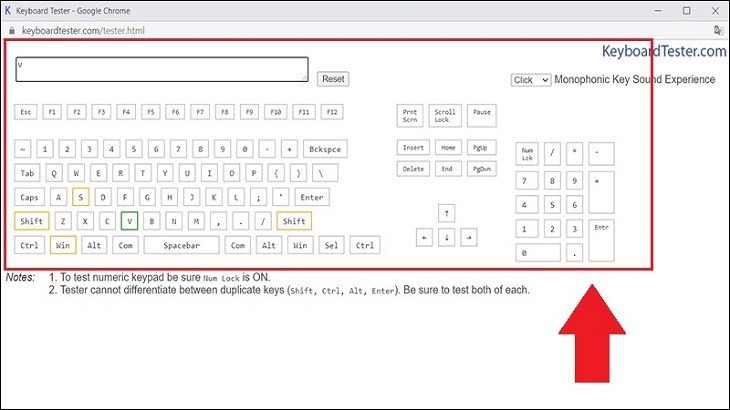Viewport: 730px width, 410px height.
Task: Click the keyboardtester.com address bar URL
Action: [x=83, y=31]
